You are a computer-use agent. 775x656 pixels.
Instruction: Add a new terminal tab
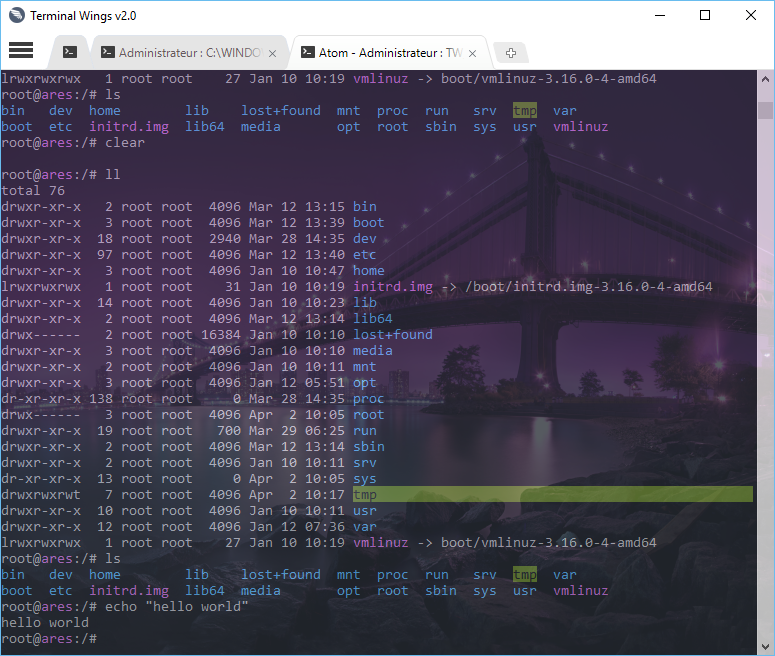(x=511, y=52)
